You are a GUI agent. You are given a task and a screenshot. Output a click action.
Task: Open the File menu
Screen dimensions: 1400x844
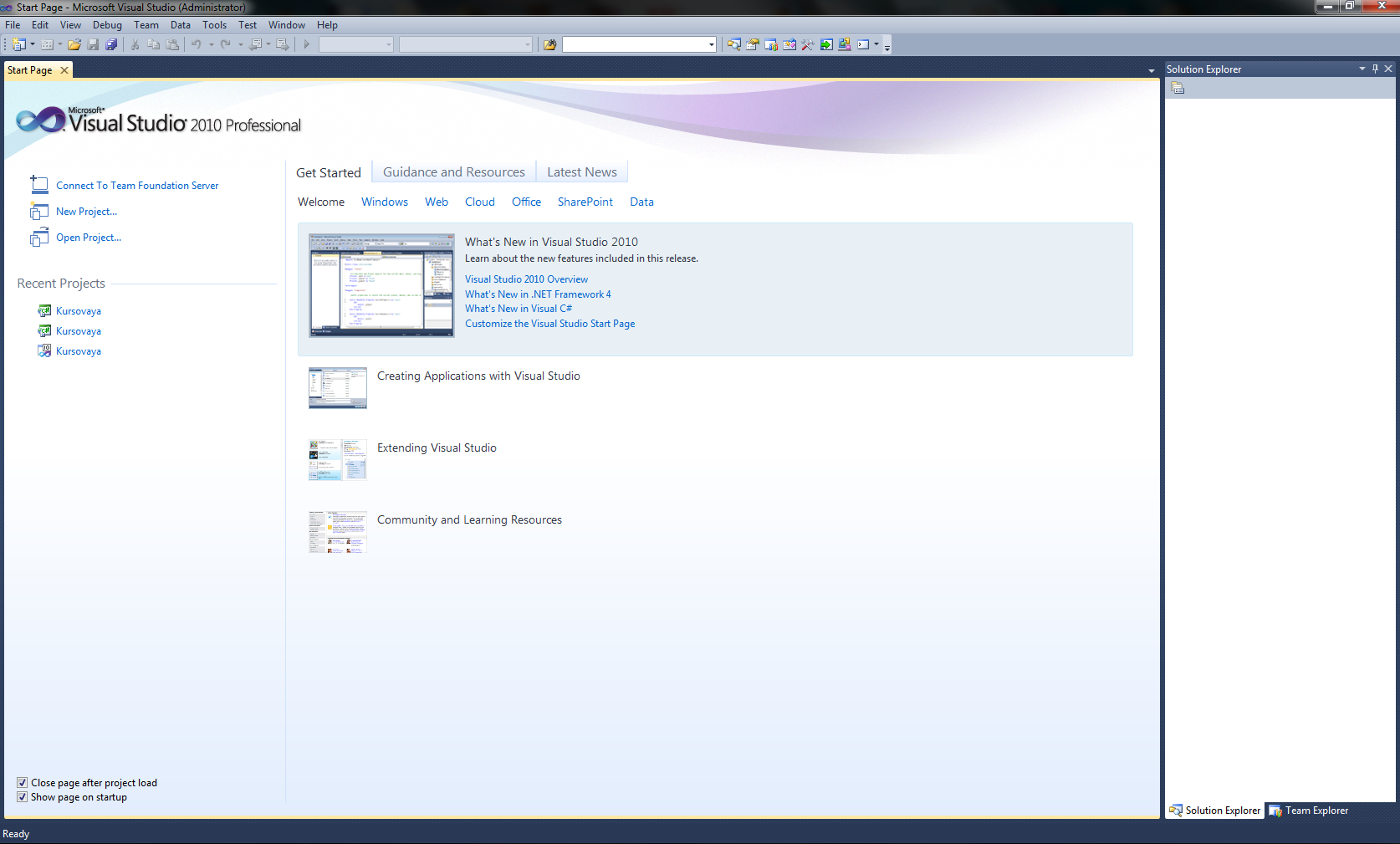pos(13,25)
